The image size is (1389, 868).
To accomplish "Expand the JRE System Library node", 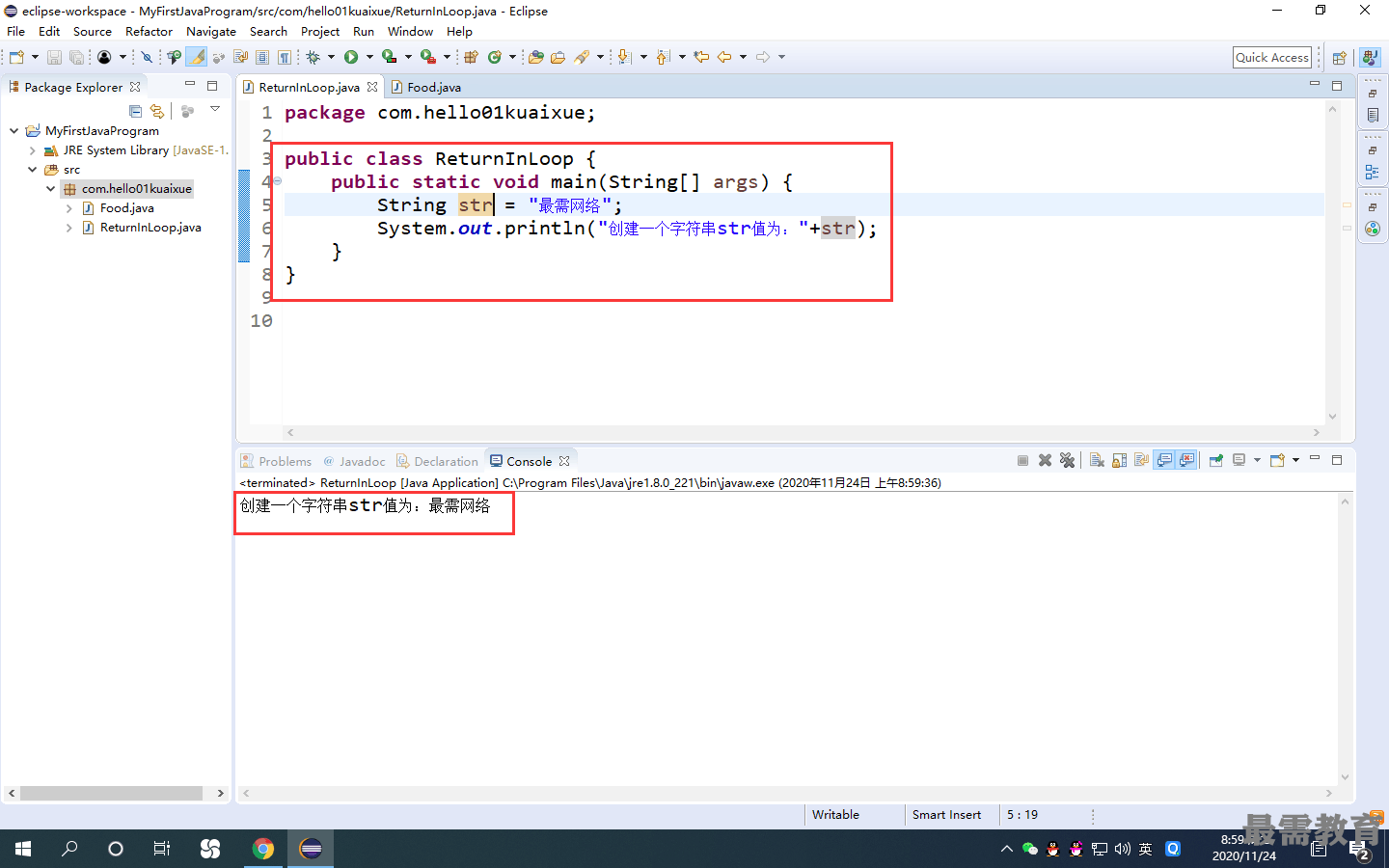I will coord(32,150).
